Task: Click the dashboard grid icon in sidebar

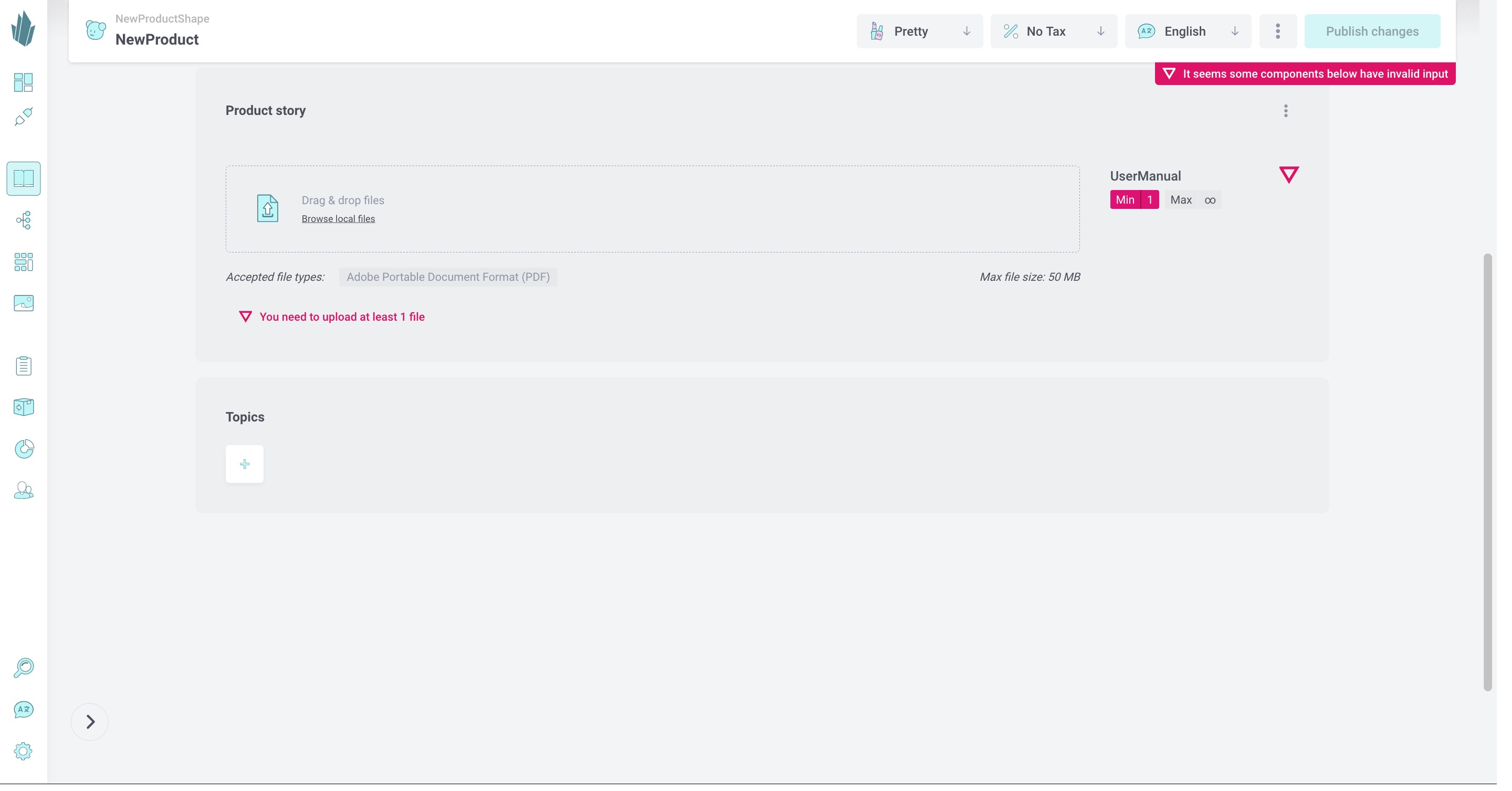Action: click(x=23, y=82)
